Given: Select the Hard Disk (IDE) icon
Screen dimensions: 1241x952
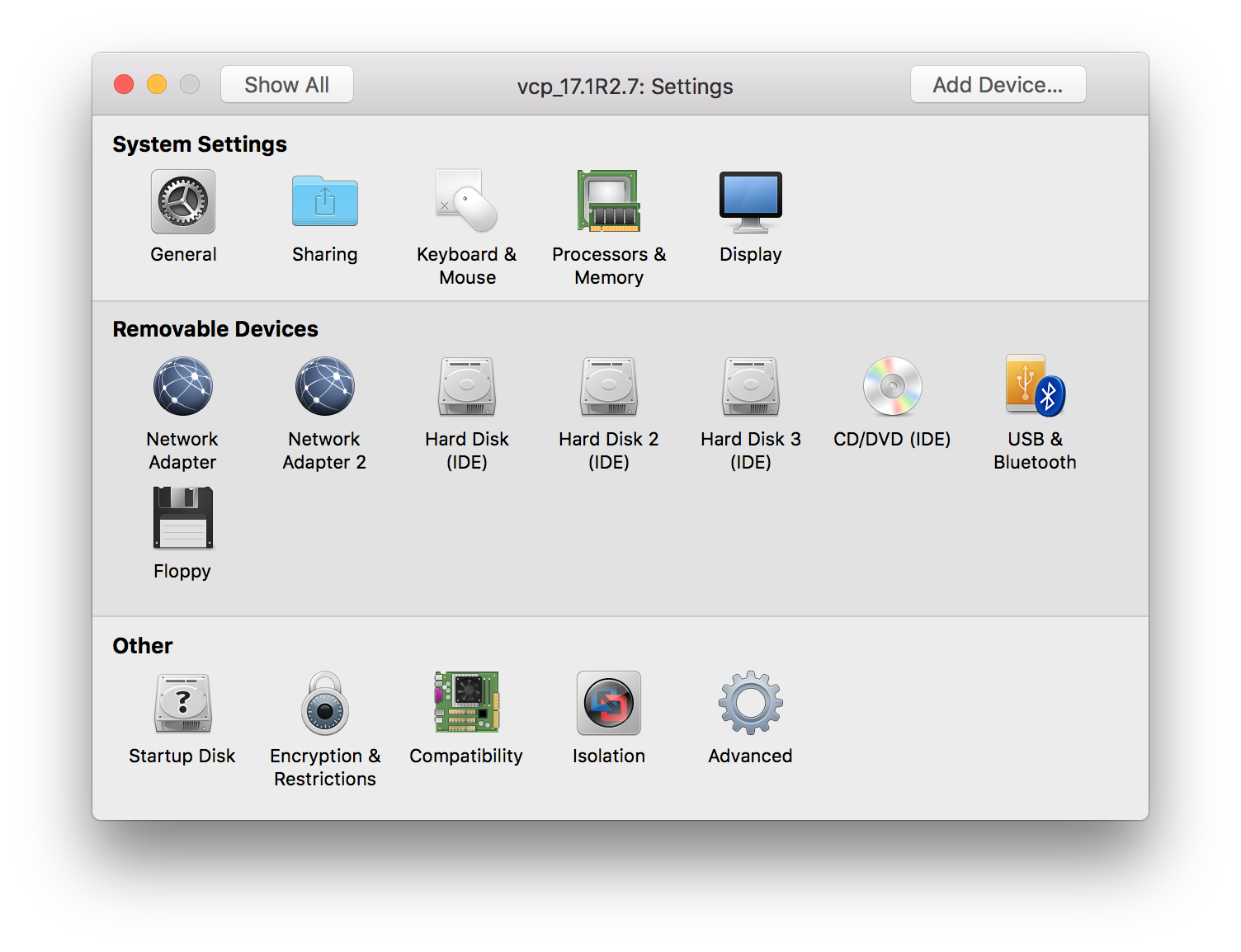Looking at the screenshot, I should point(466,386).
